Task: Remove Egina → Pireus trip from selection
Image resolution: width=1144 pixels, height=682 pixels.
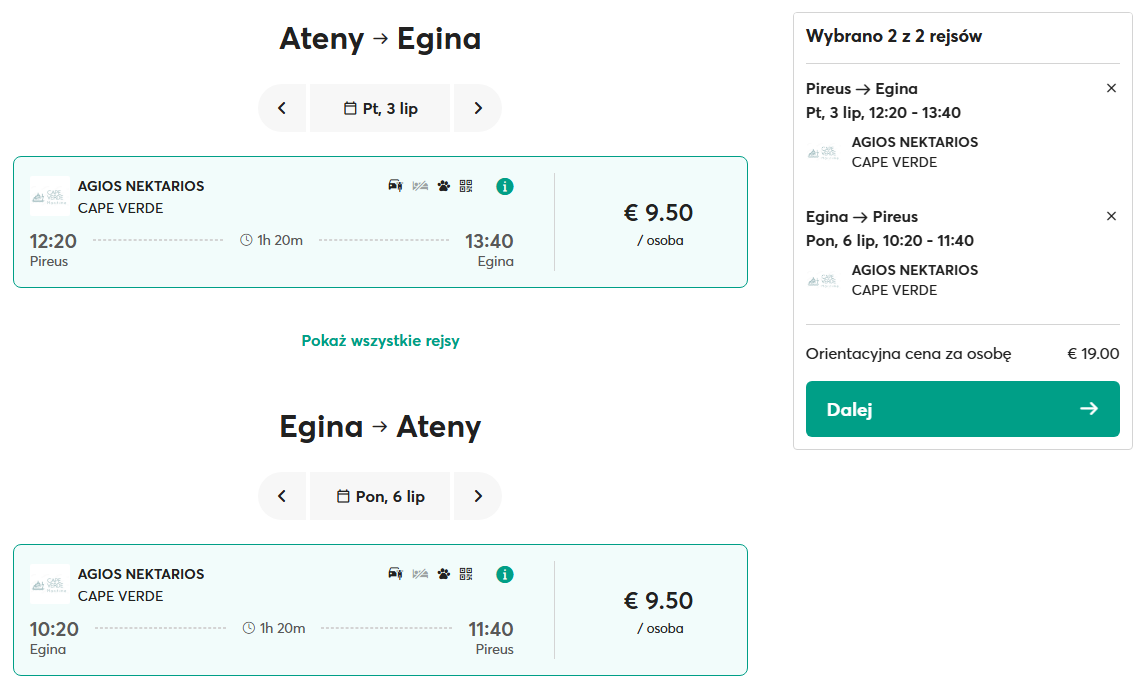Action: coord(1111,216)
